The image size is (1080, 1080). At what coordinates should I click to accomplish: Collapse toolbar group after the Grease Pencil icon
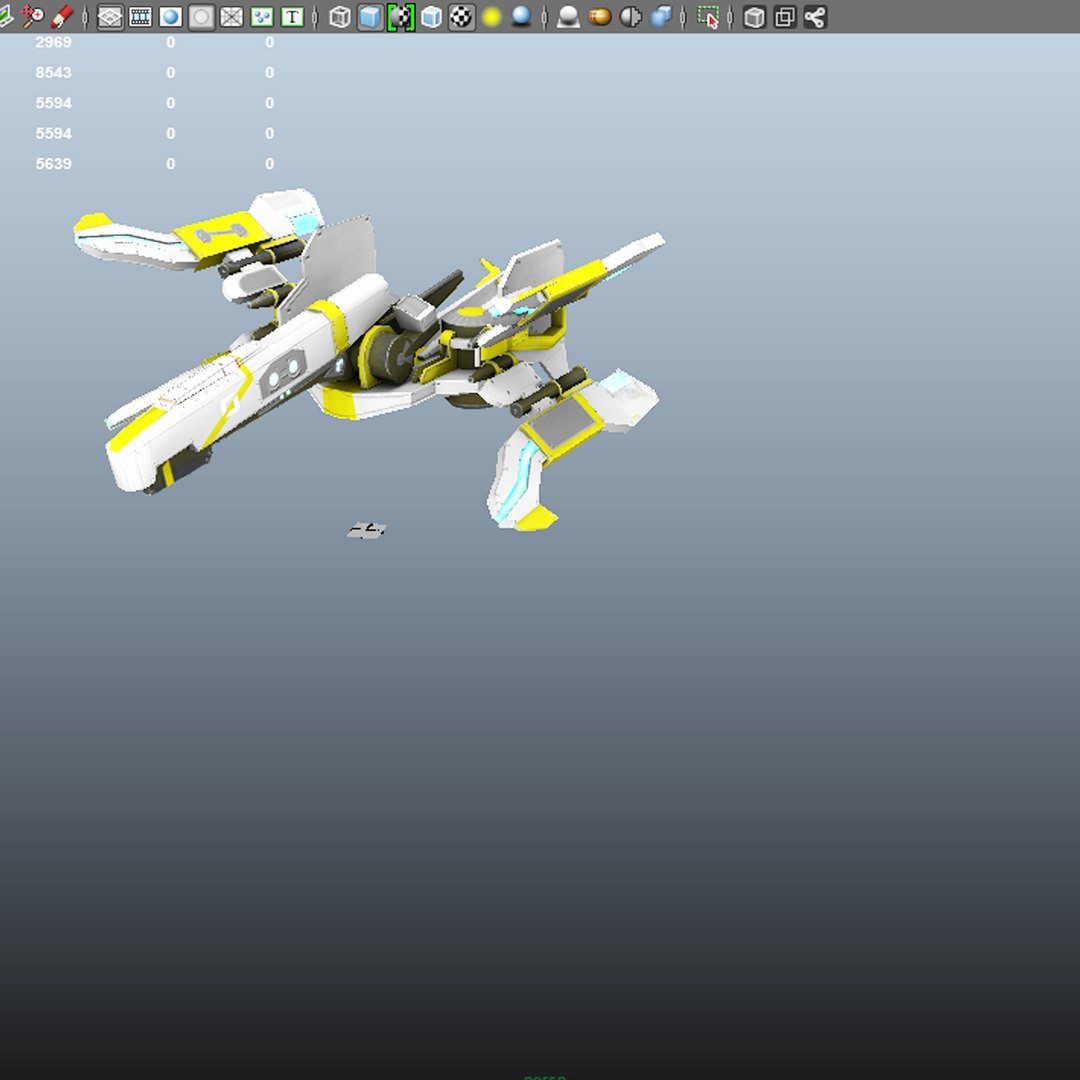click(x=85, y=17)
